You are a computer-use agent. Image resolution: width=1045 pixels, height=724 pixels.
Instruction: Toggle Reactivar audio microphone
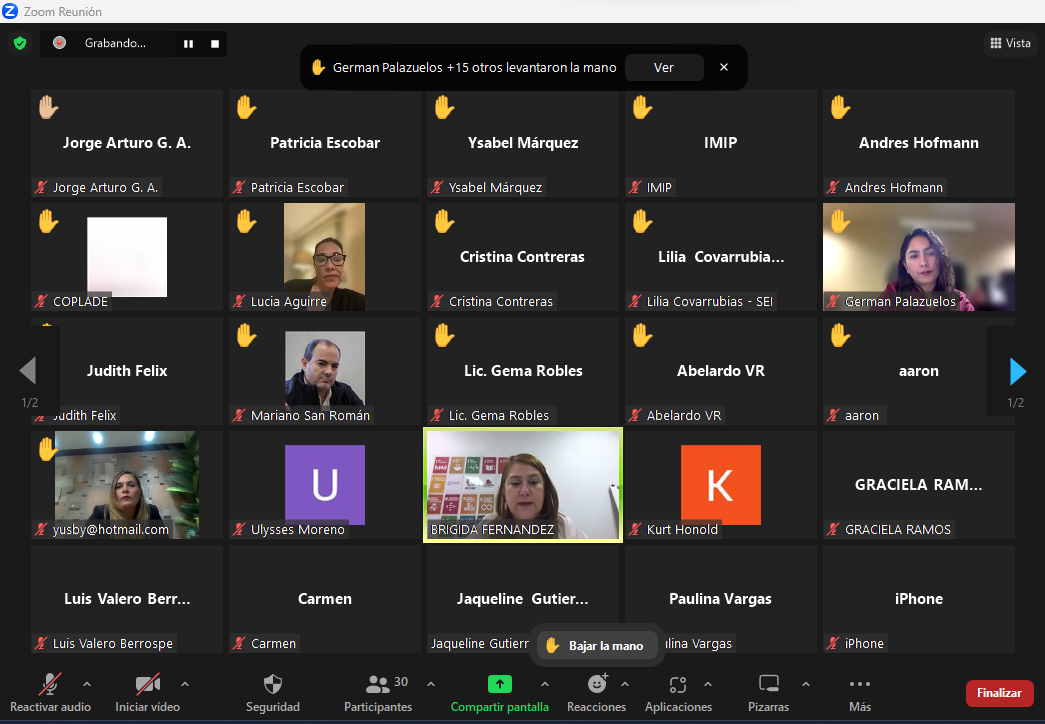click(x=49, y=685)
